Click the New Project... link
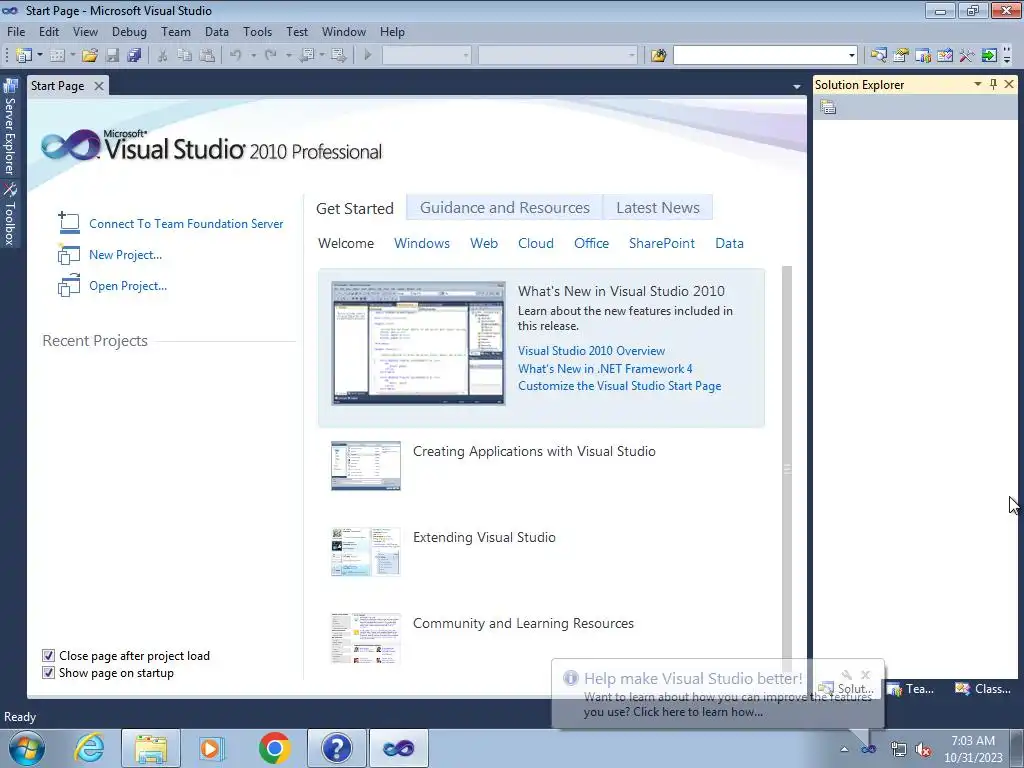 coord(125,255)
